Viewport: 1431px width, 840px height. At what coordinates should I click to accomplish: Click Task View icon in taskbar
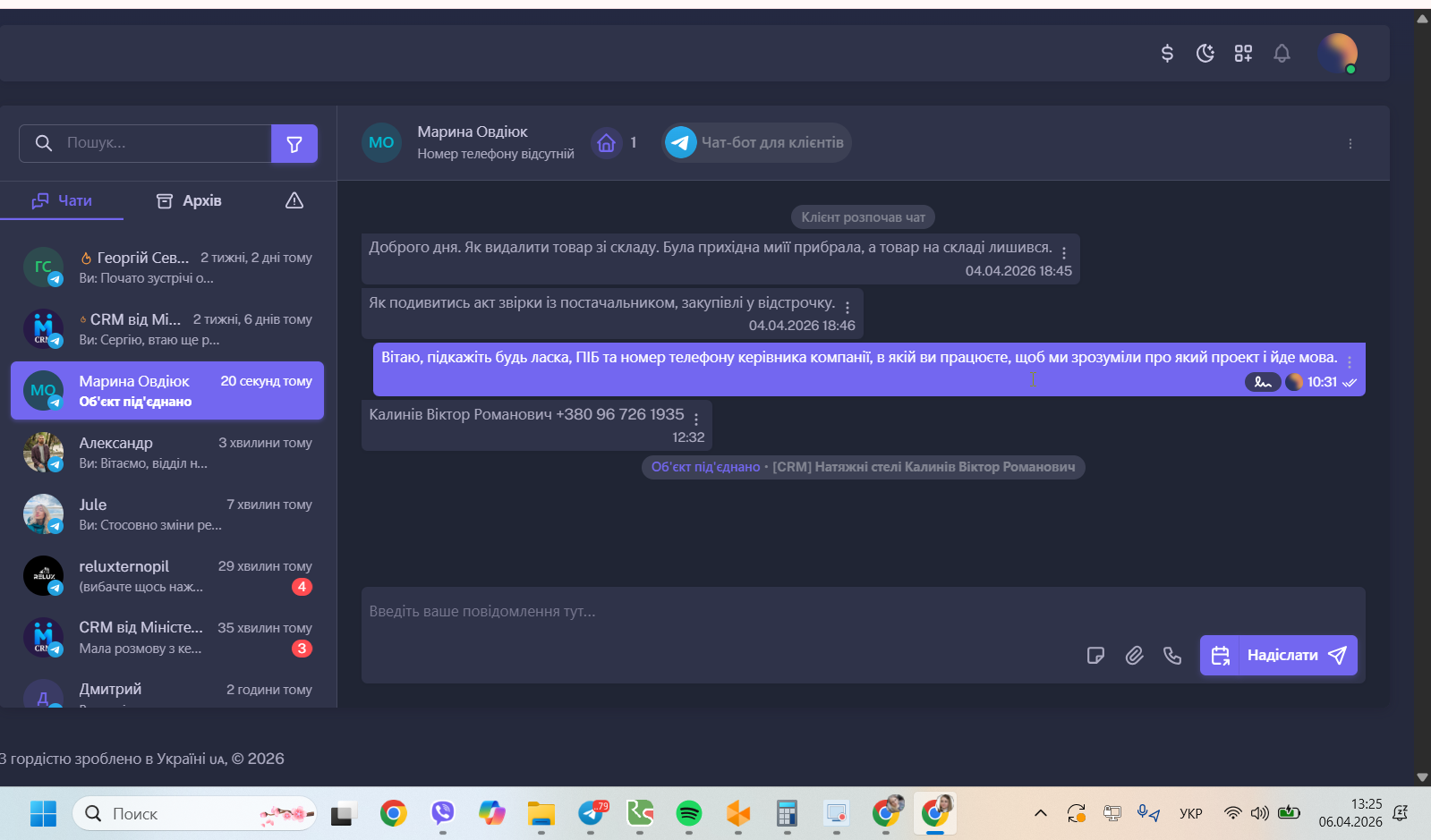coord(344,813)
